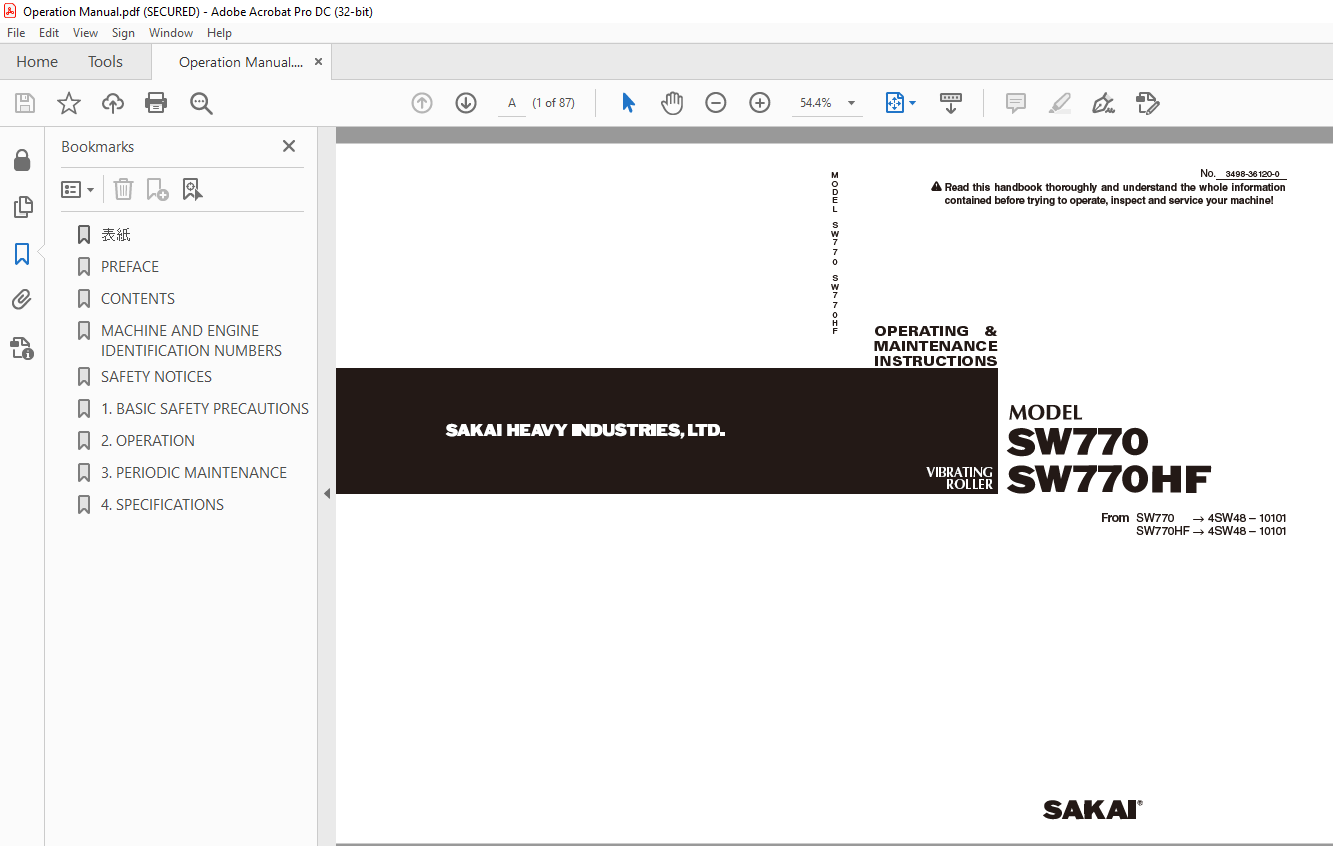Open MACHINE AND ENGINE IDENTIFICATION NUMBERS bookmark
Screen dimensions: 1333x846
point(191,341)
